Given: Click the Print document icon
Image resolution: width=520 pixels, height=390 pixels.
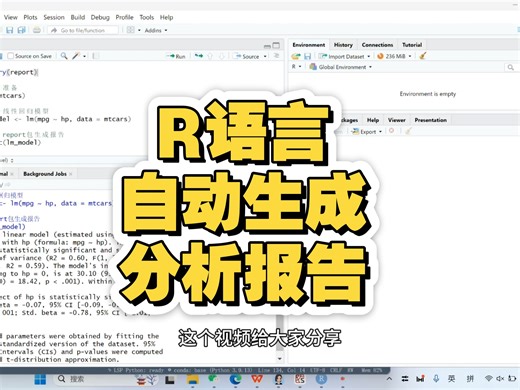Looking at the screenshot, I should tap(37, 30).
